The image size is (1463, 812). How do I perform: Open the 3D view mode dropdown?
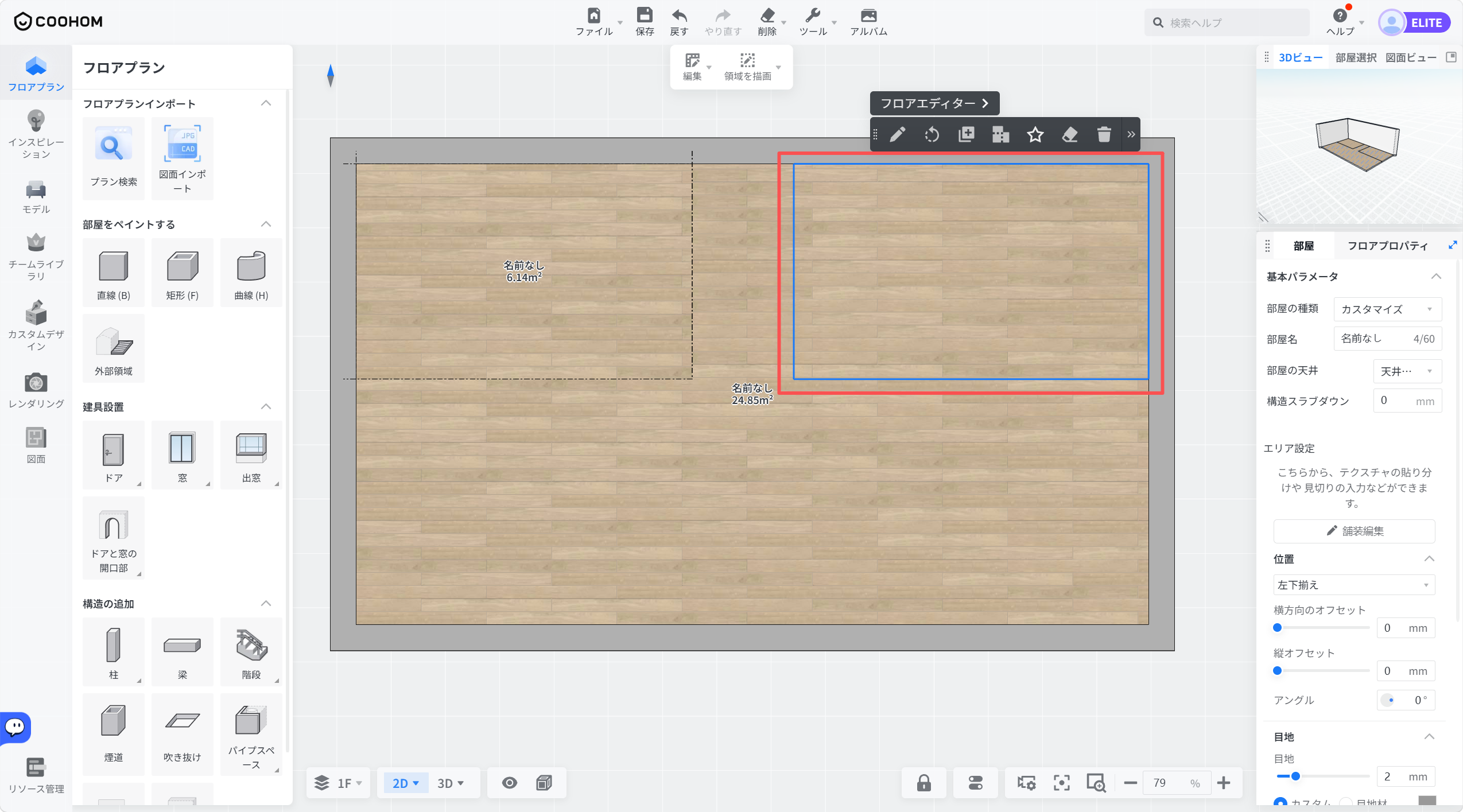click(x=451, y=783)
